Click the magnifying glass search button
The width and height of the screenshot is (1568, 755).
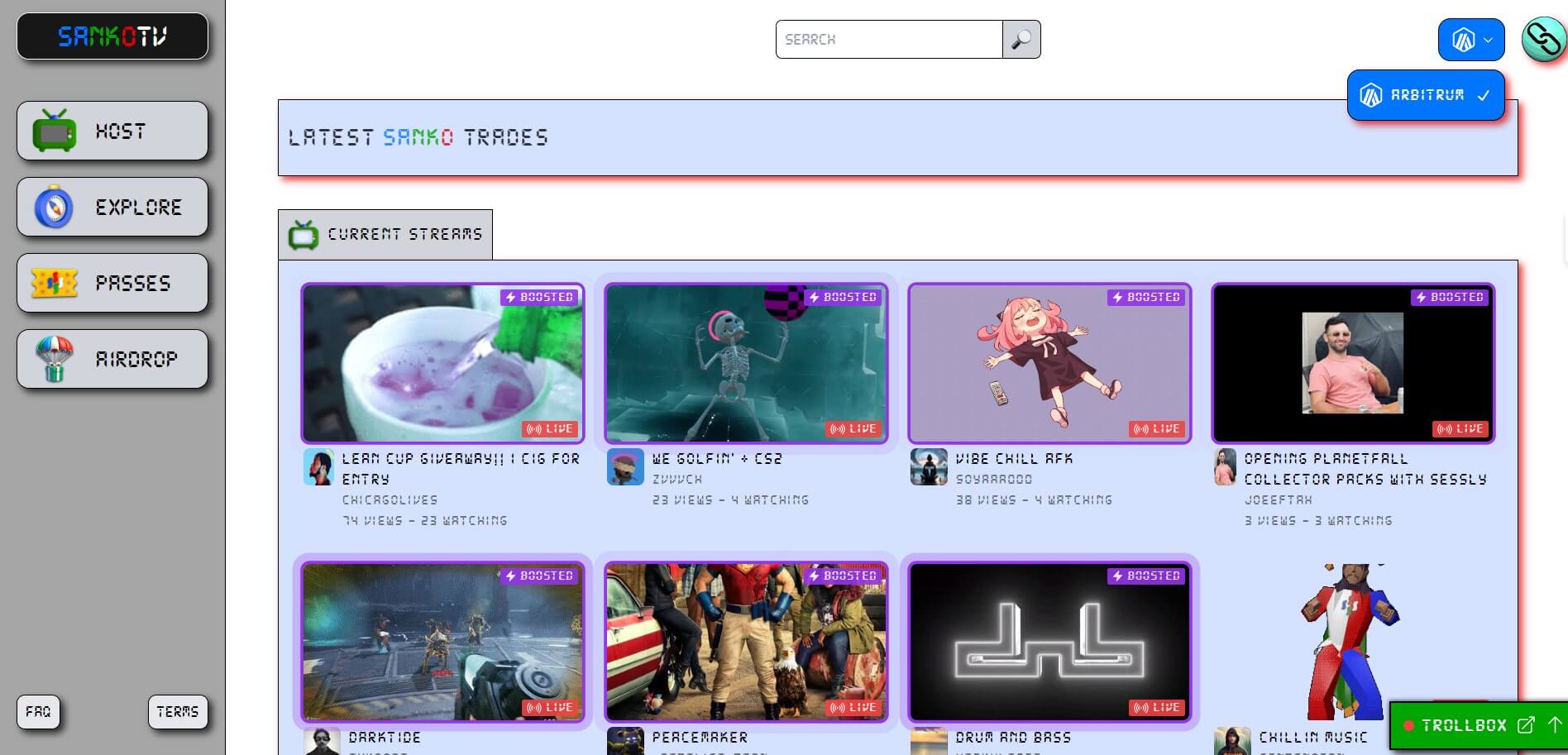1021,39
